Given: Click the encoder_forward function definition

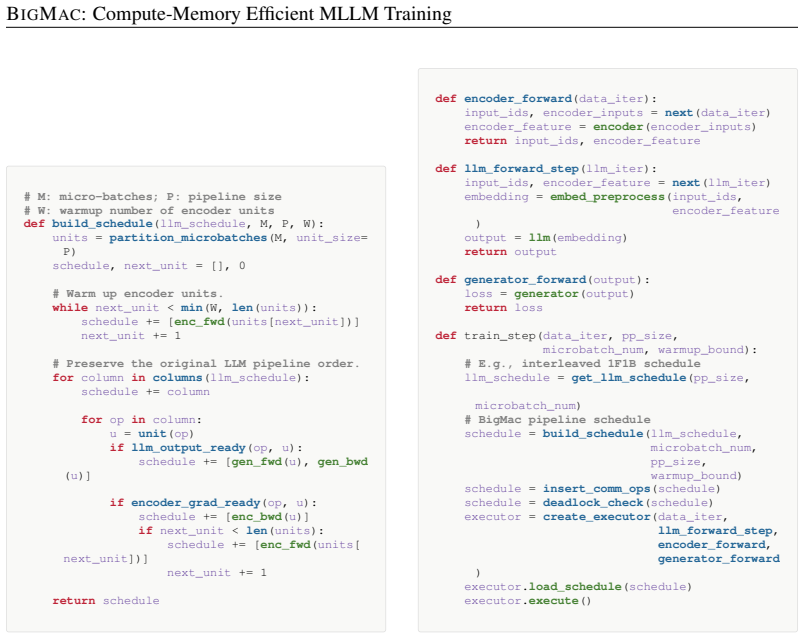Looking at the screenshot, I should [x=546, y=98].
